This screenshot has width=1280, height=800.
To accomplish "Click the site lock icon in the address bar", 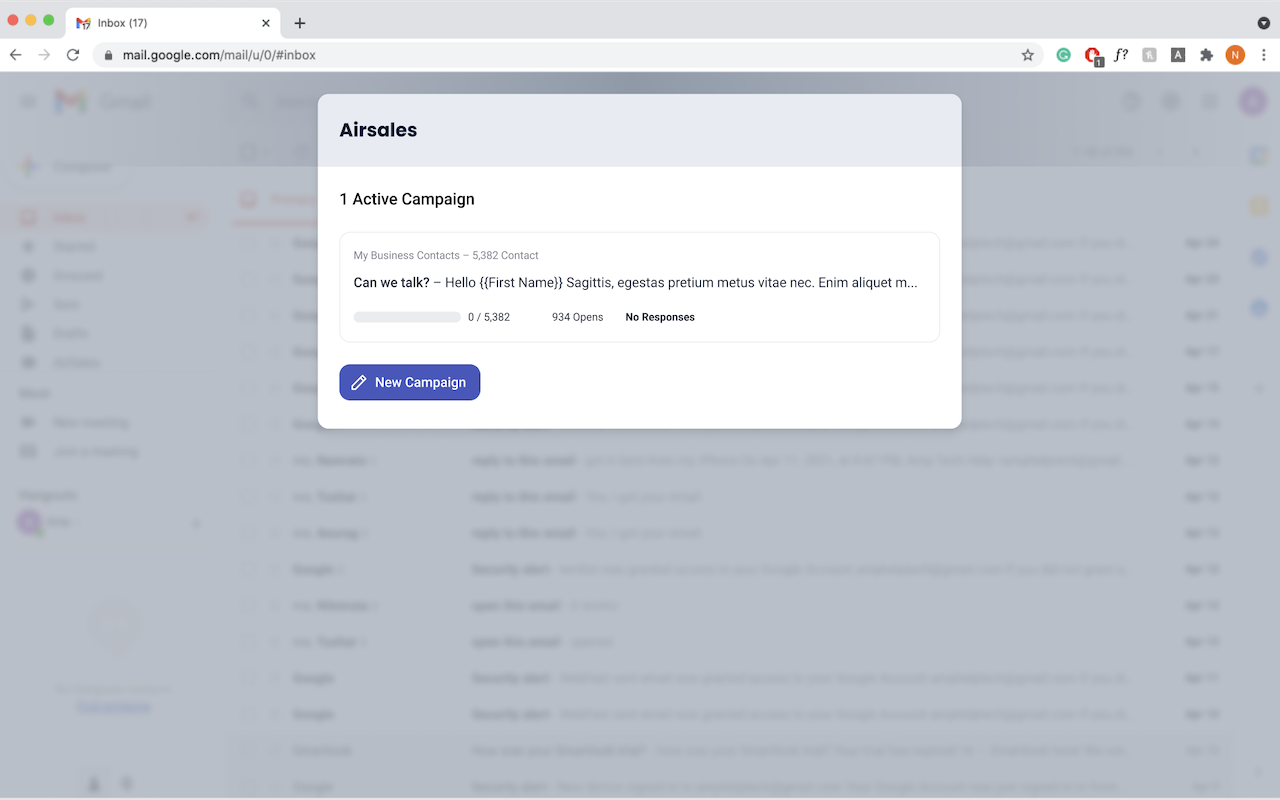I will [x=108, y=55].
